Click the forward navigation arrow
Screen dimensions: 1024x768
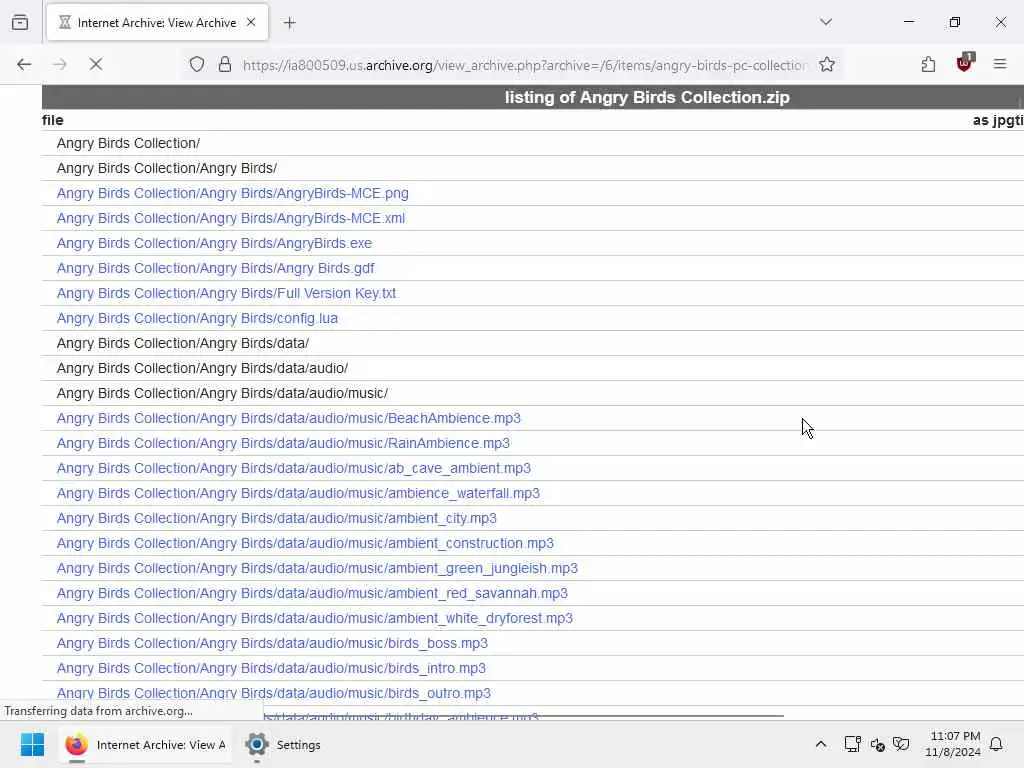coord(60,64)
